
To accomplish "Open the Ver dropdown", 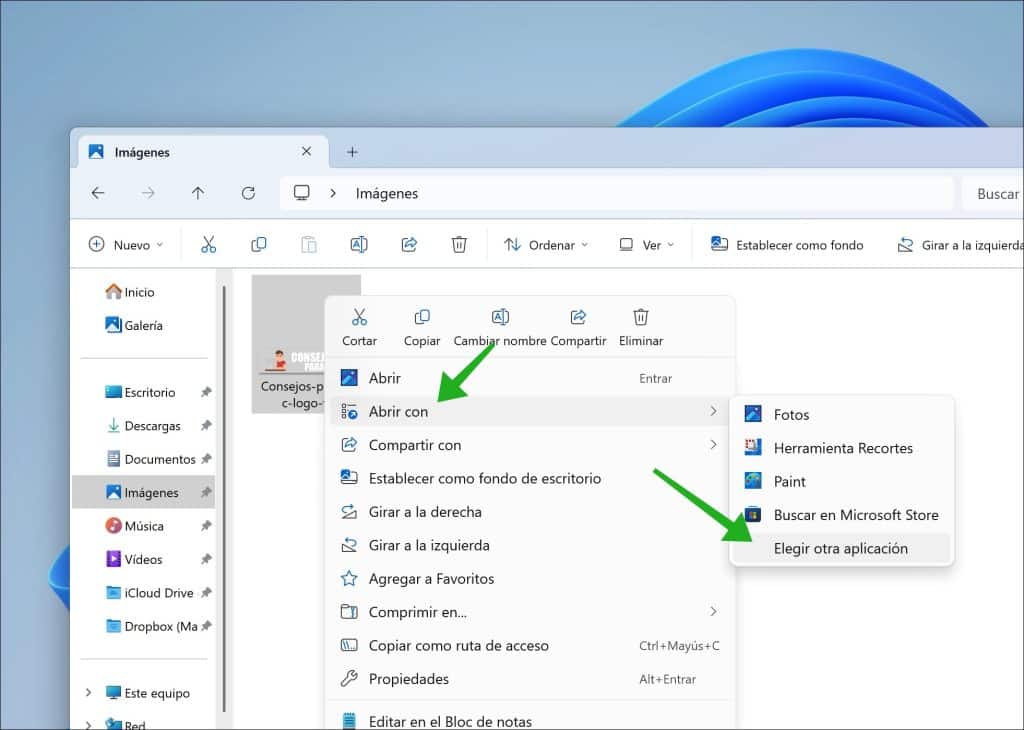I will coord(647,245).
